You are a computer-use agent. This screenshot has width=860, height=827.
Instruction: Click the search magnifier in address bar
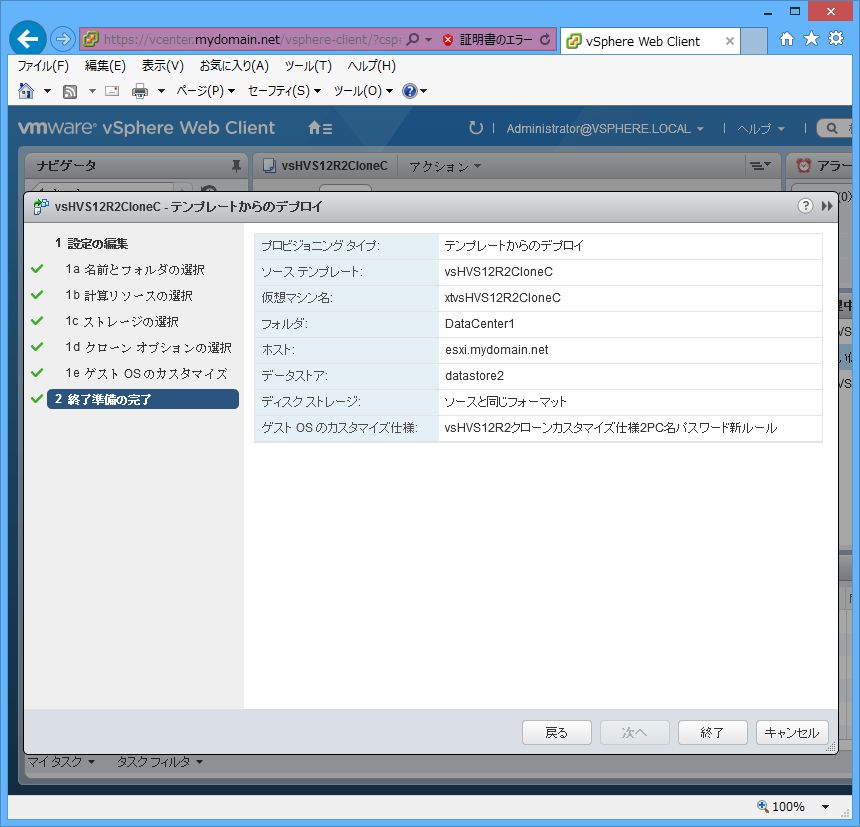tap(413, 39)
